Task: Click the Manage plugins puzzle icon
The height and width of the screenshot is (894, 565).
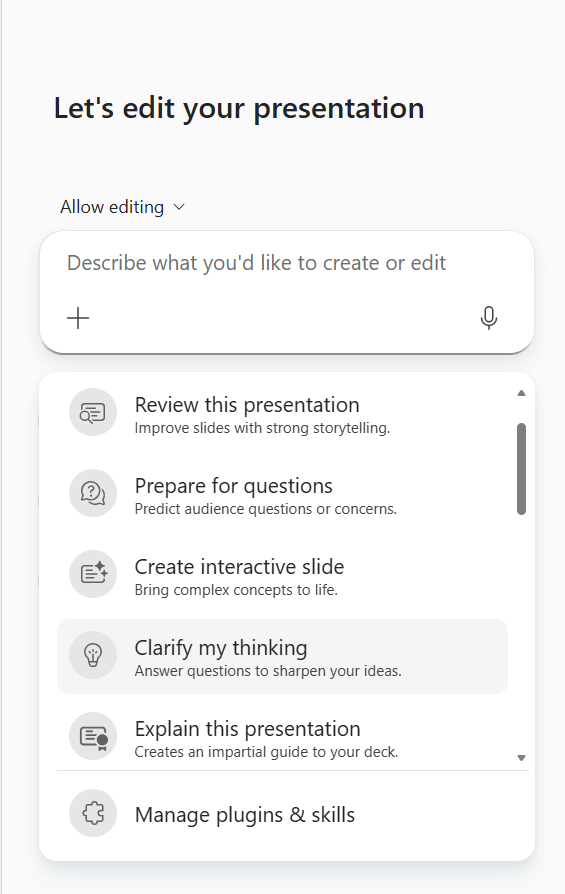Action: pos(93,813)
